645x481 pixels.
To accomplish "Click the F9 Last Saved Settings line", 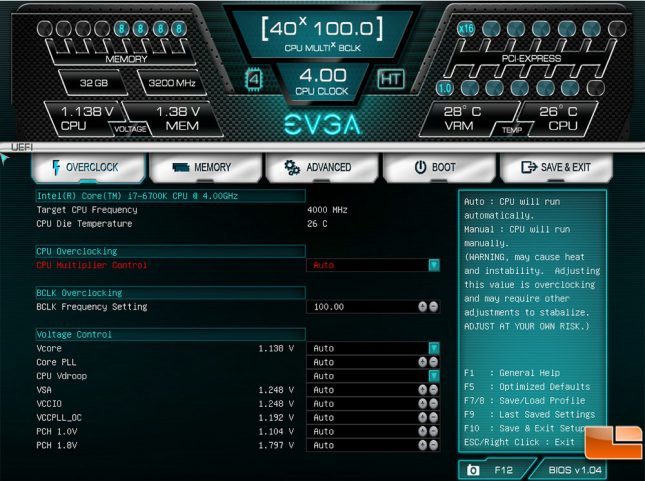I will coord(529,414).
